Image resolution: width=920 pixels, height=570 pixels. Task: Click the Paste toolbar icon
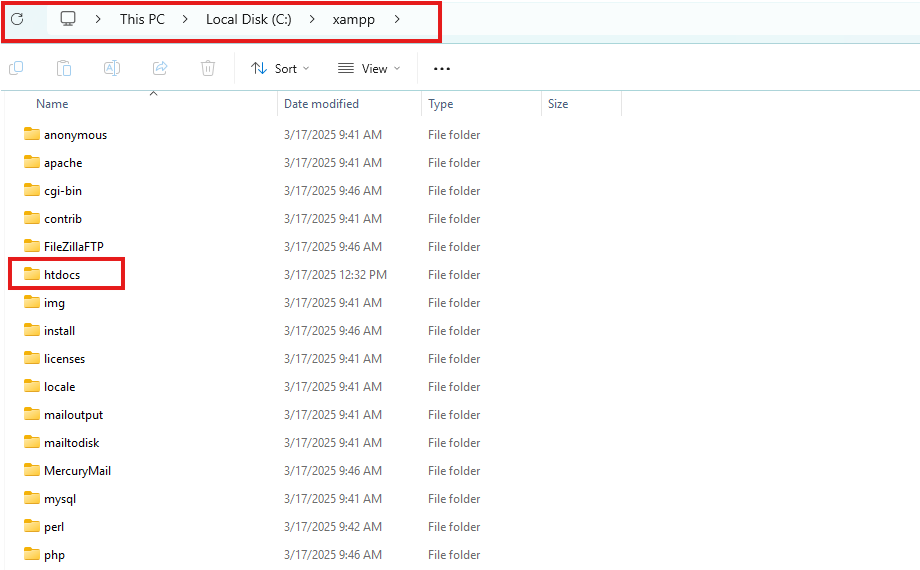64,68
